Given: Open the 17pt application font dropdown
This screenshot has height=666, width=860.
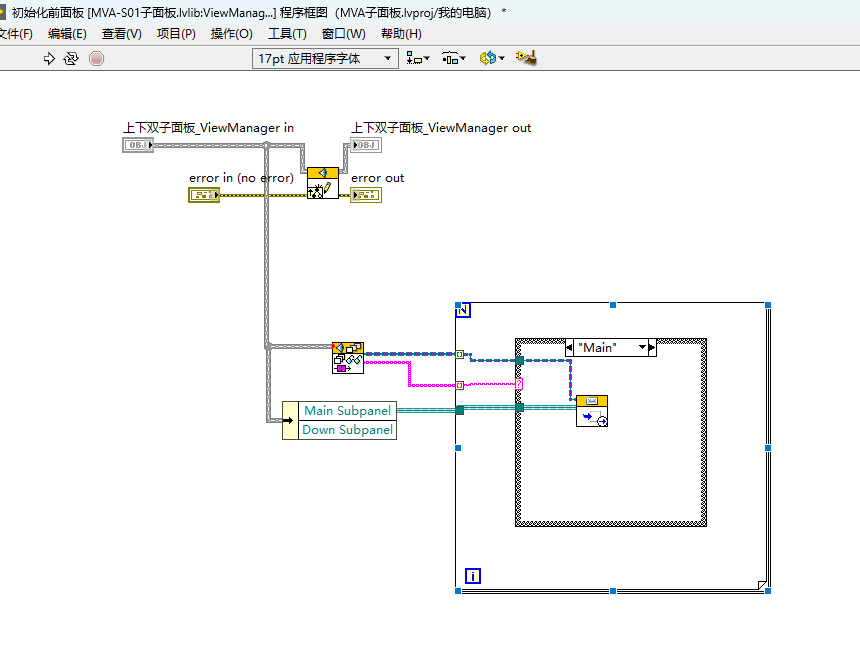Looking at the screenshot, I should tap(325, 59).
